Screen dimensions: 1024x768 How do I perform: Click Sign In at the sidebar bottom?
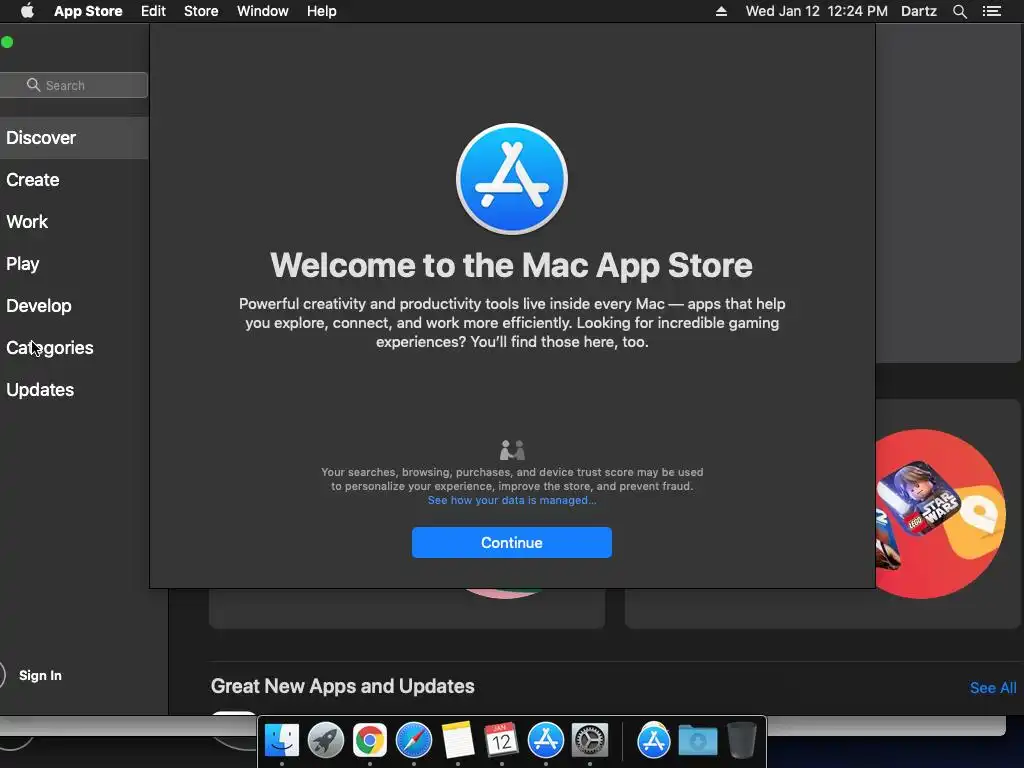[40, 675]
